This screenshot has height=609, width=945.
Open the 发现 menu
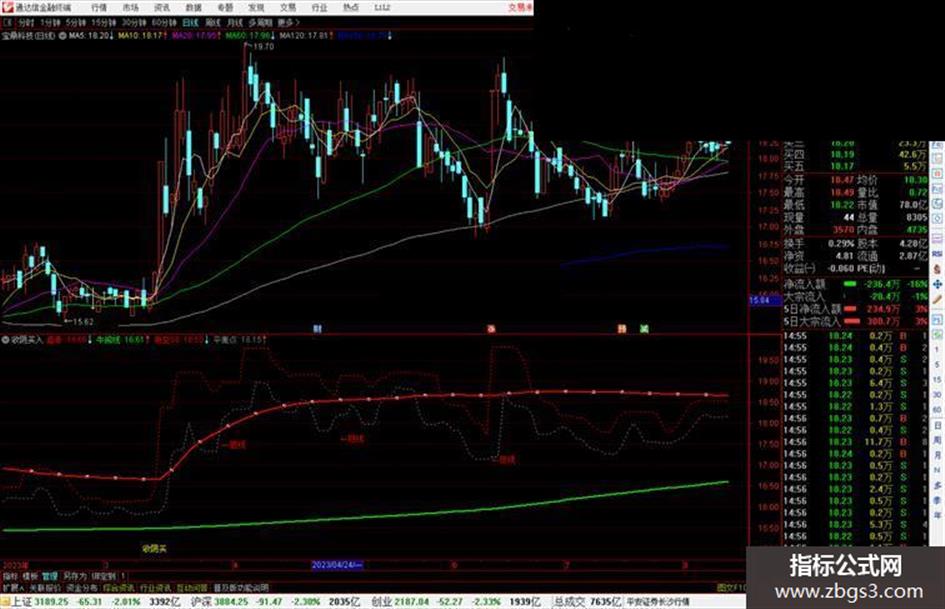tap(256, 7)
